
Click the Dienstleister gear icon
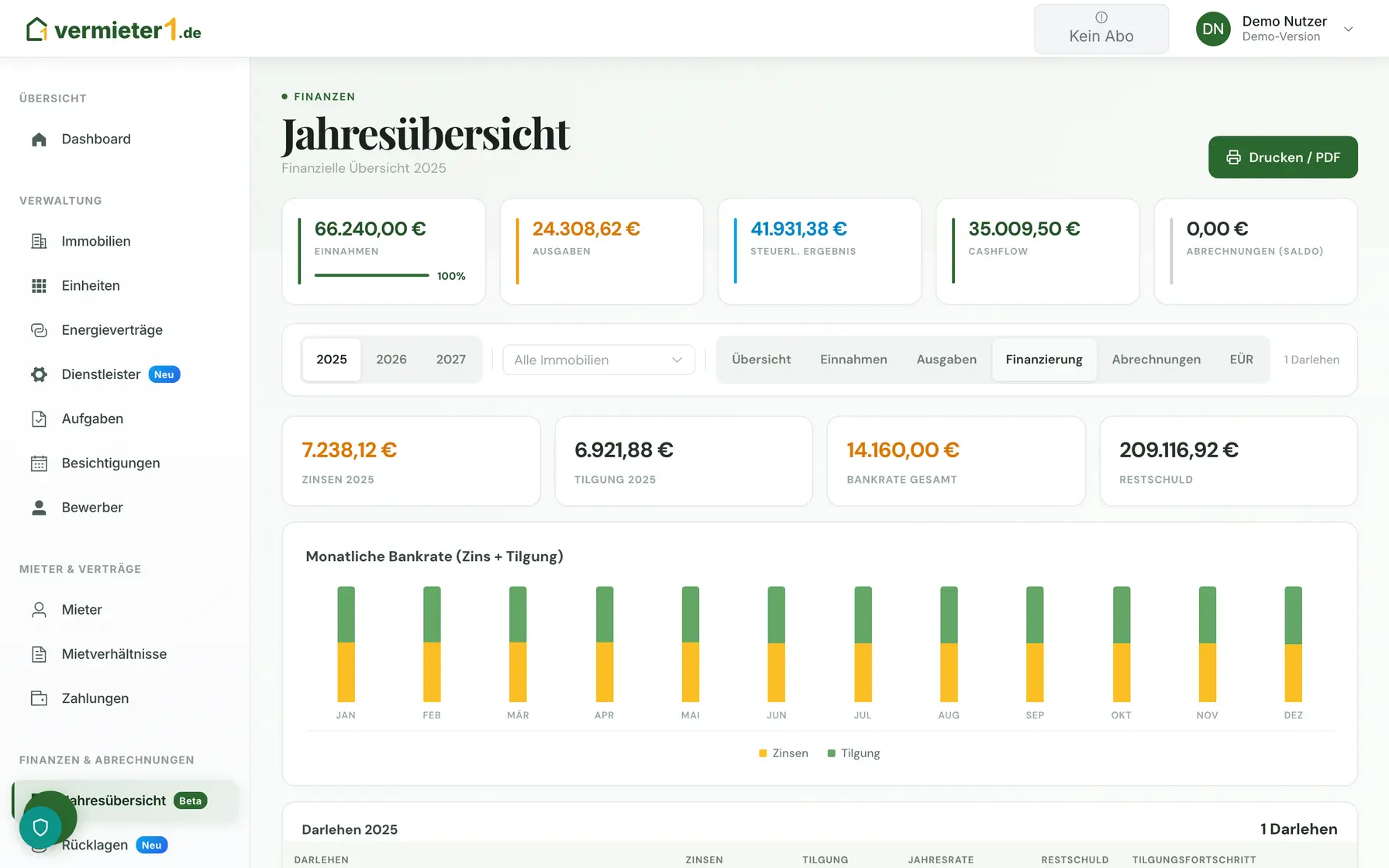click(39, 374)
